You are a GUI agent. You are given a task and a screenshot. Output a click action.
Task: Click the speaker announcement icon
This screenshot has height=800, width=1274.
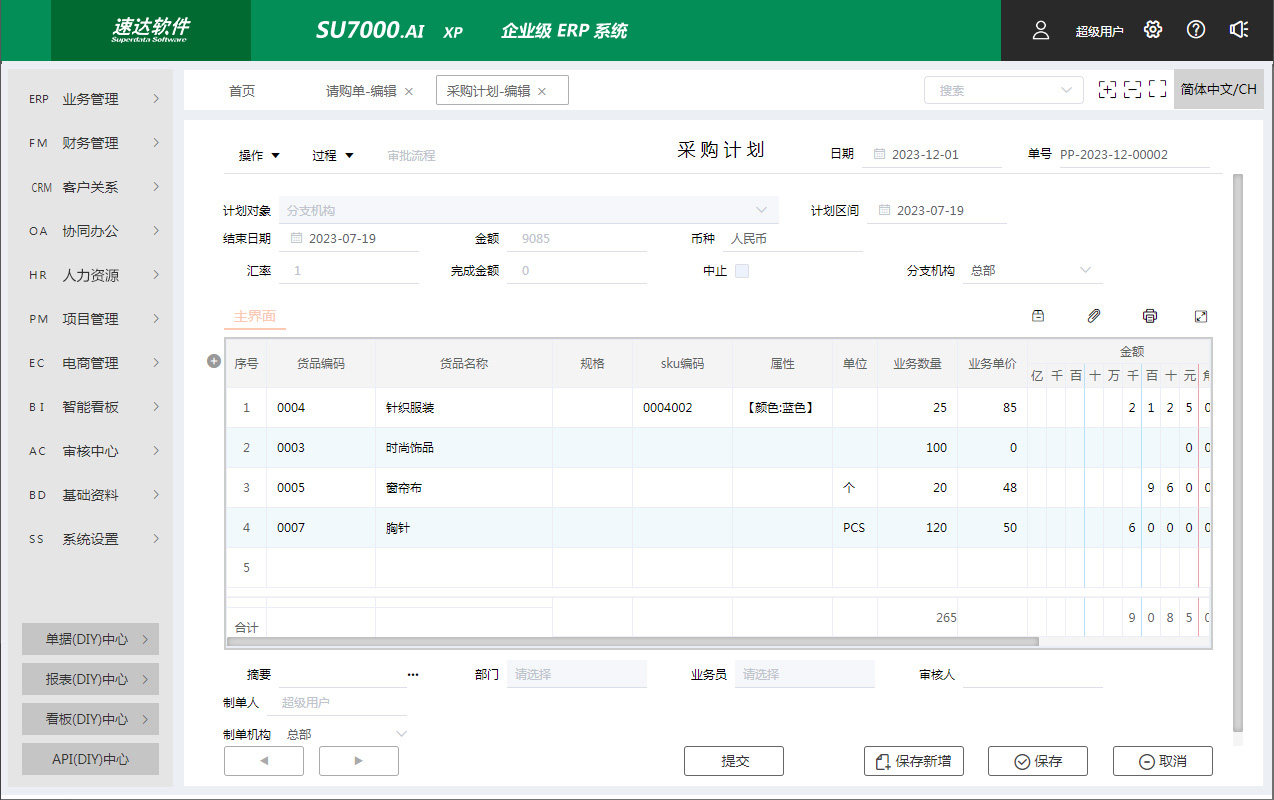click(1239, 30)
